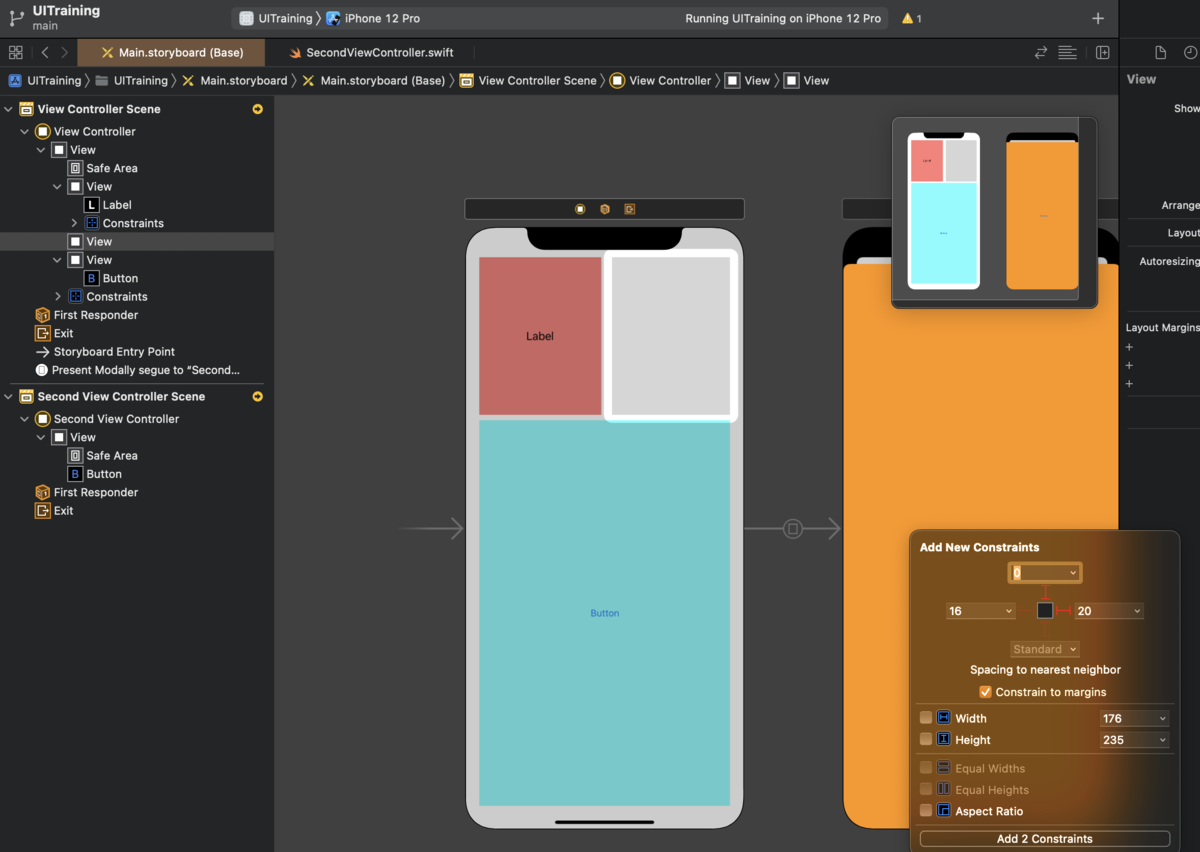Screen dimensions: 1200x852
Task: Open the related items grid menu
Action: (x=15, y=52)
